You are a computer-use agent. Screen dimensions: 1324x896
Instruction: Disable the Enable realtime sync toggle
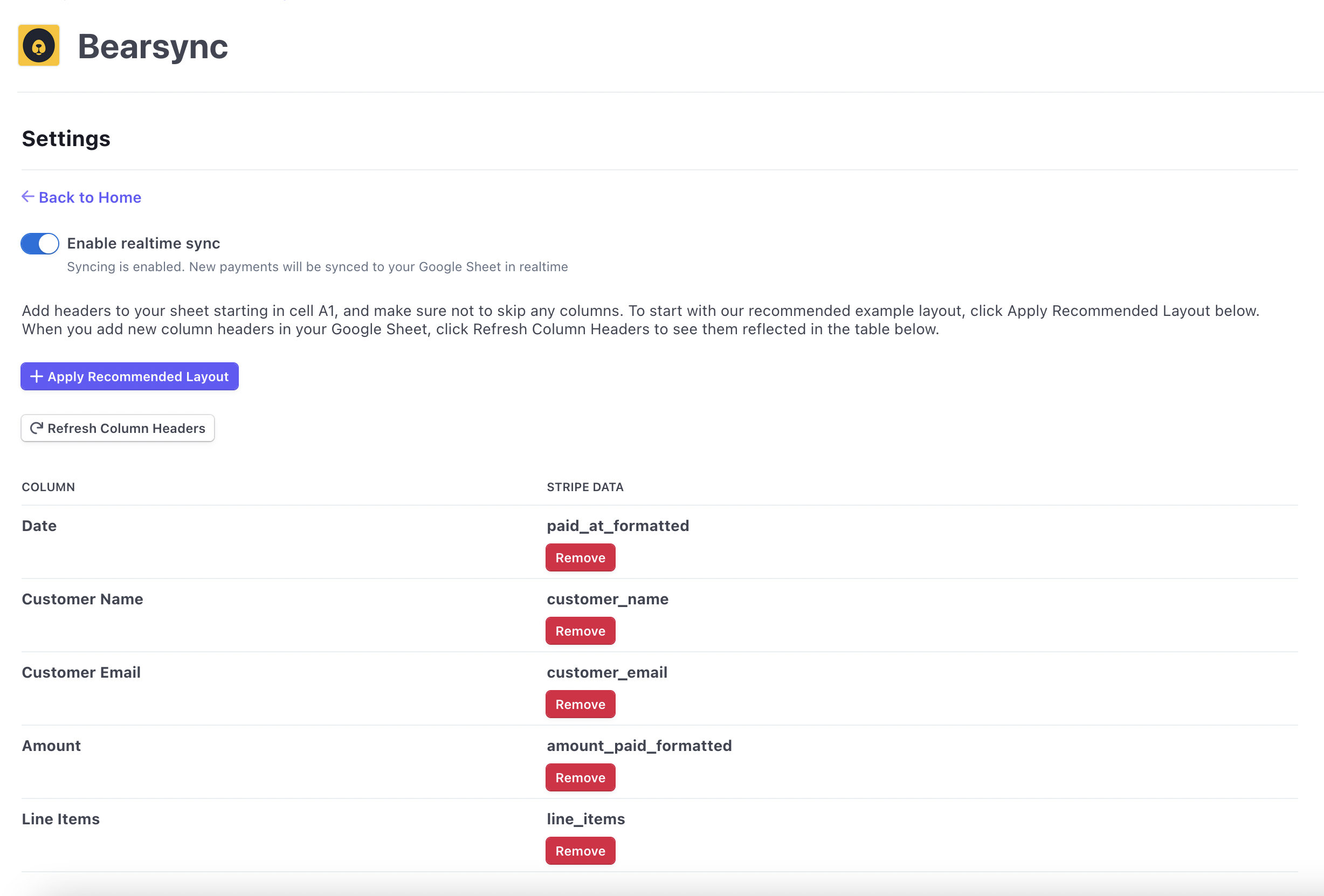tap(39, 243)
